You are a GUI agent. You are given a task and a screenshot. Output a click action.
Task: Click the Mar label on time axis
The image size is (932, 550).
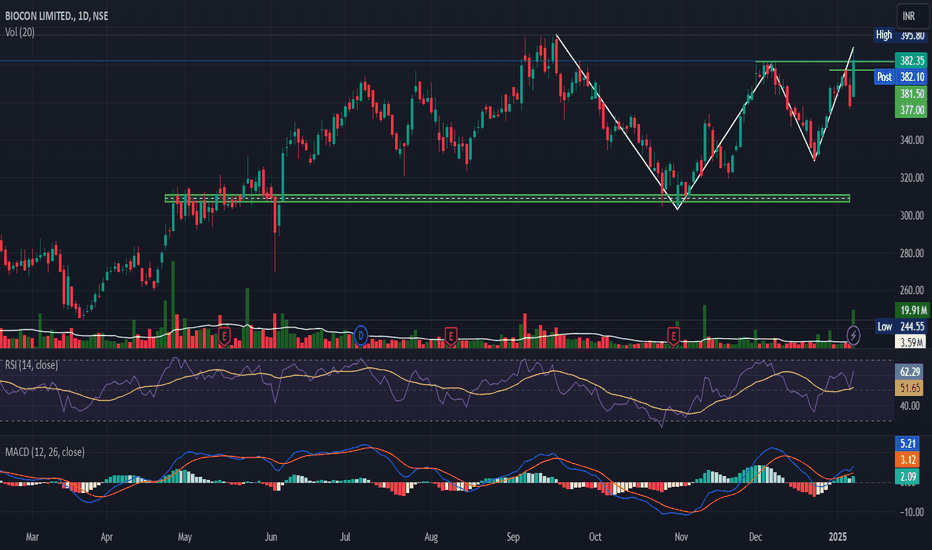[x=32, y=537]
